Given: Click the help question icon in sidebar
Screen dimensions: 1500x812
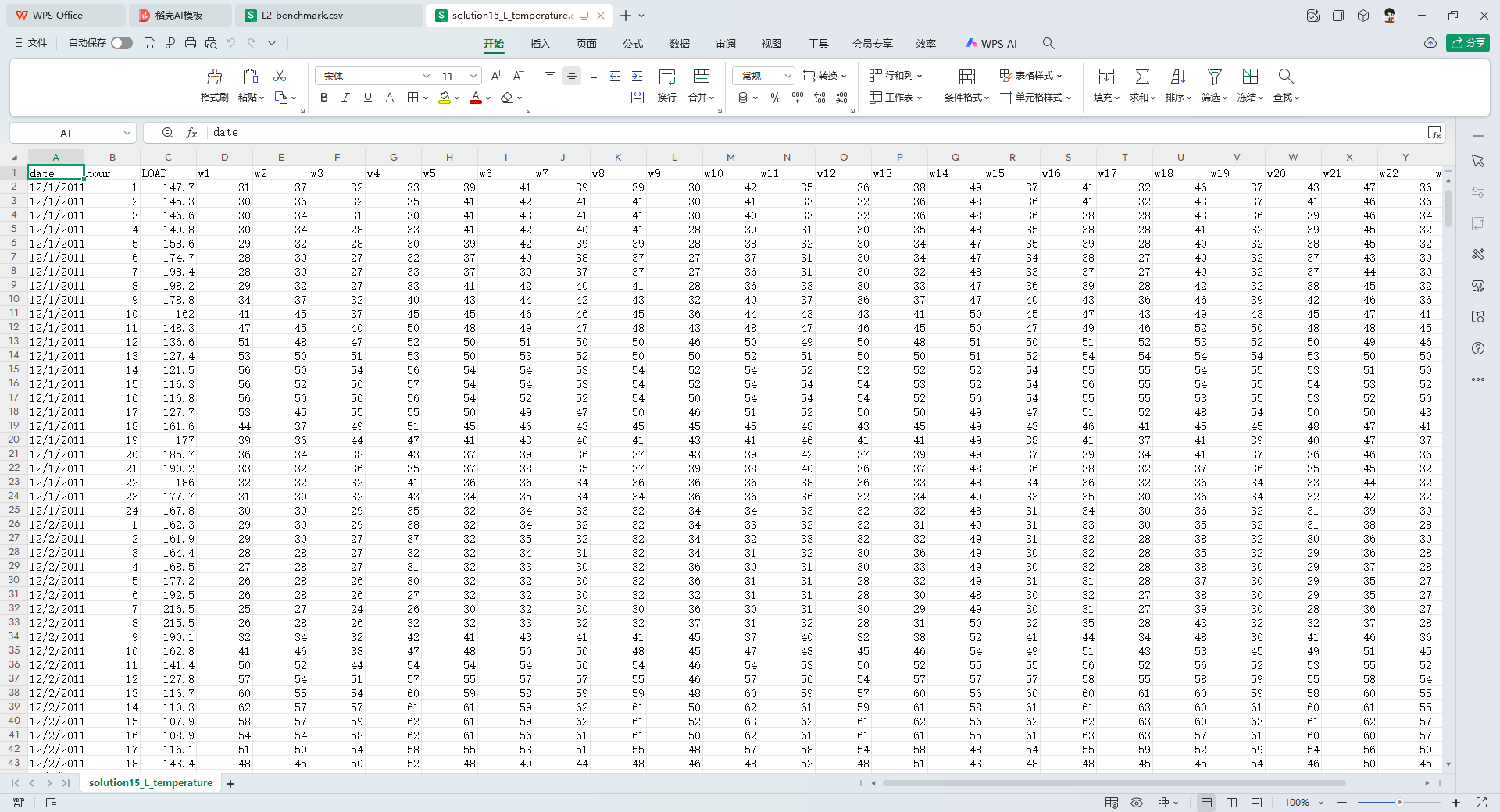Looking at the screenshot, I should point(1478,348).
